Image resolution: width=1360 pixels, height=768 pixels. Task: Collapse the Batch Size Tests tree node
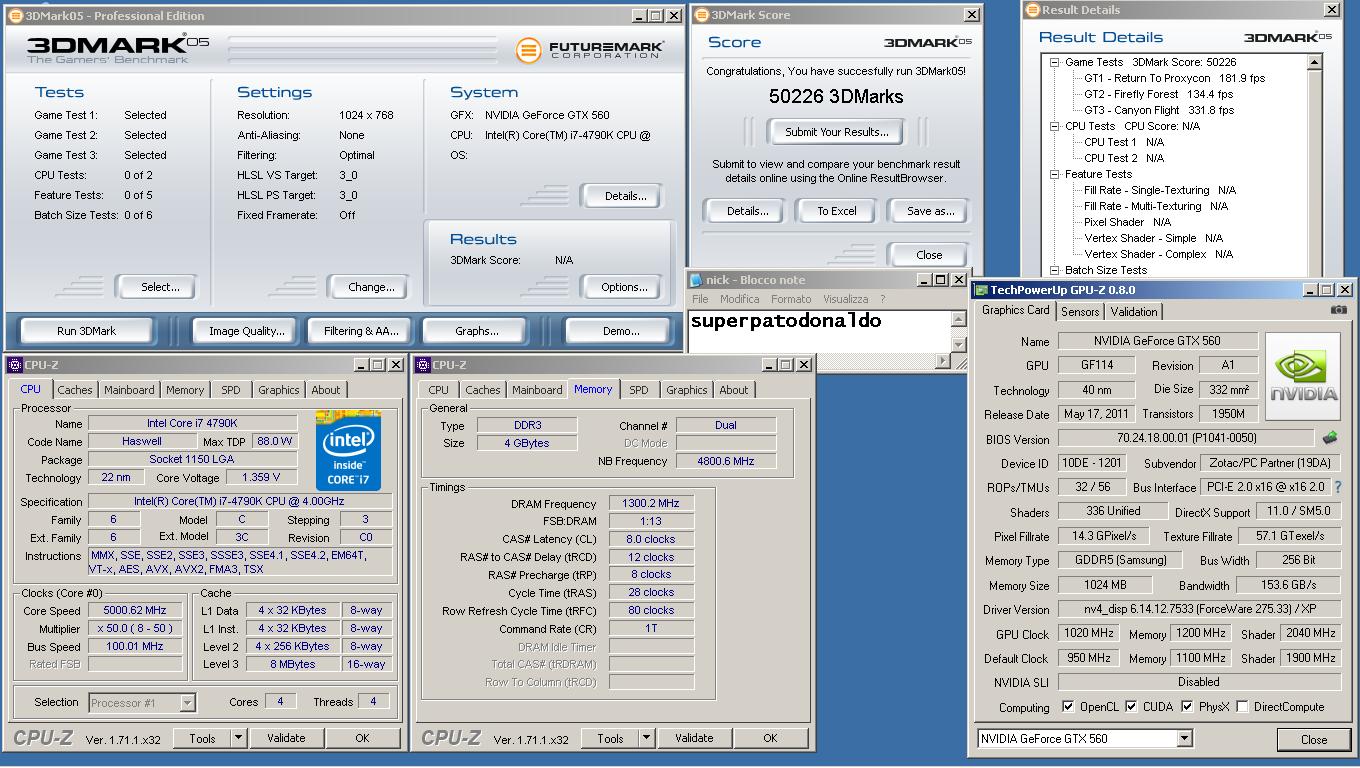tap(1054, 270)
